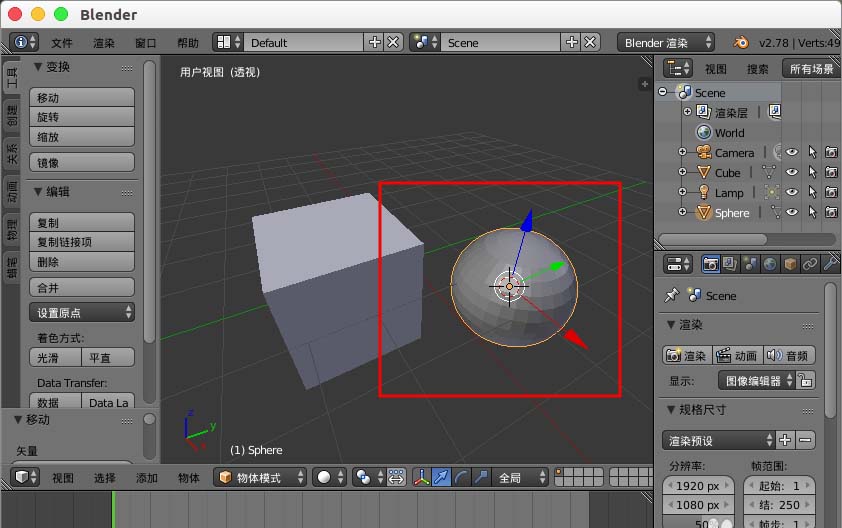Viewport: 842px width, 528px height.
Task: Open the 添加 menu in 3D view header
Action: (147, 478)
